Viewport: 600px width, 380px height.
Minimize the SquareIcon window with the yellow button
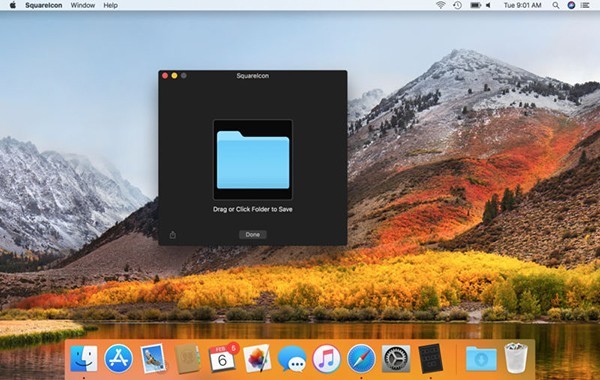coord(174,76)
